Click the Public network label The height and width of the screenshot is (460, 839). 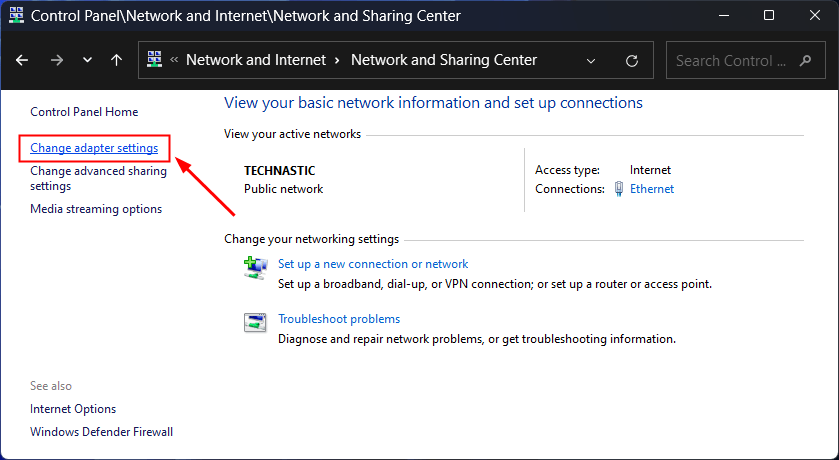(x=284, y=189)
